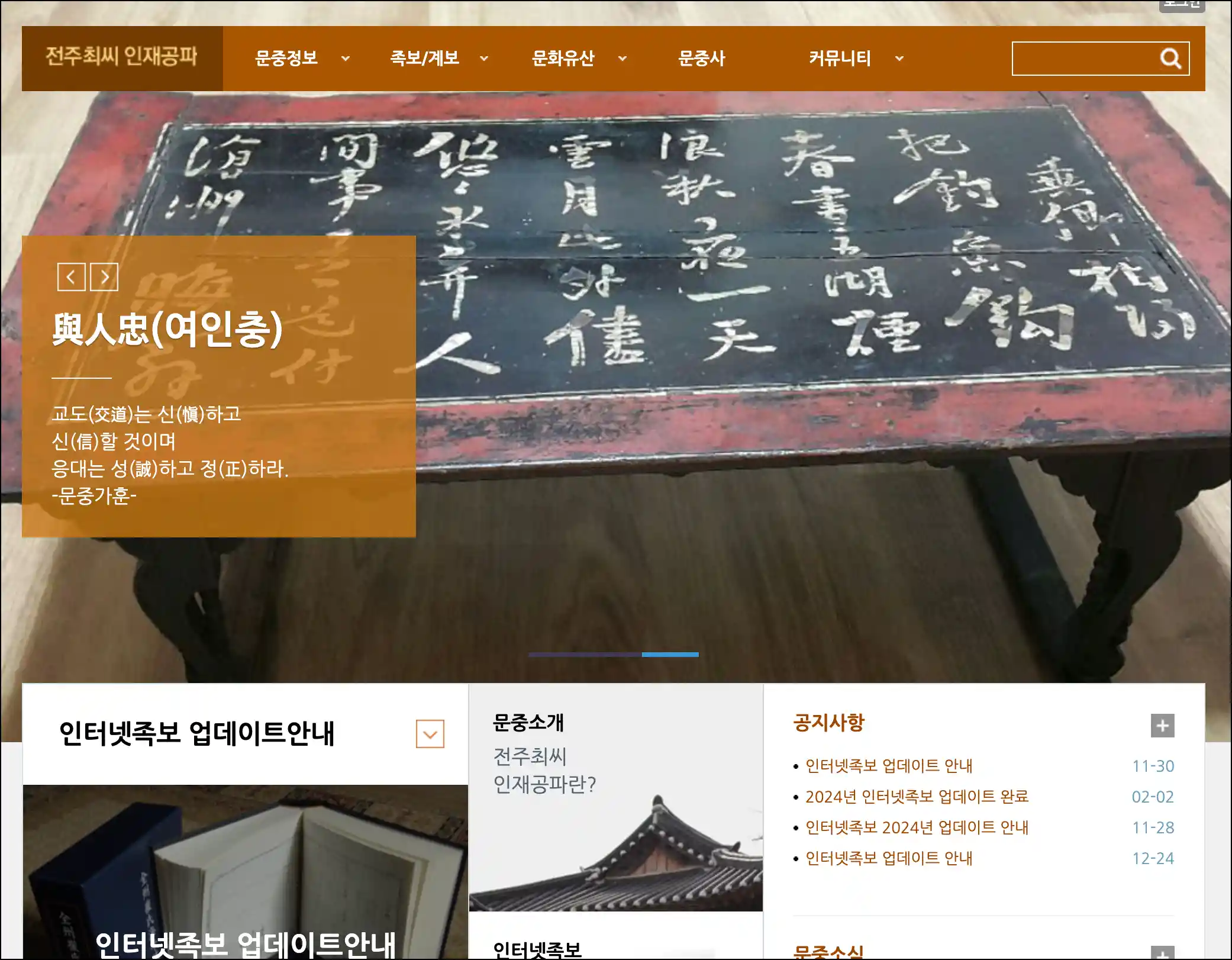This screenshot has height=960, width=1232.
Task: Select second slide indicator bar
Action: (x=614, y=655)
